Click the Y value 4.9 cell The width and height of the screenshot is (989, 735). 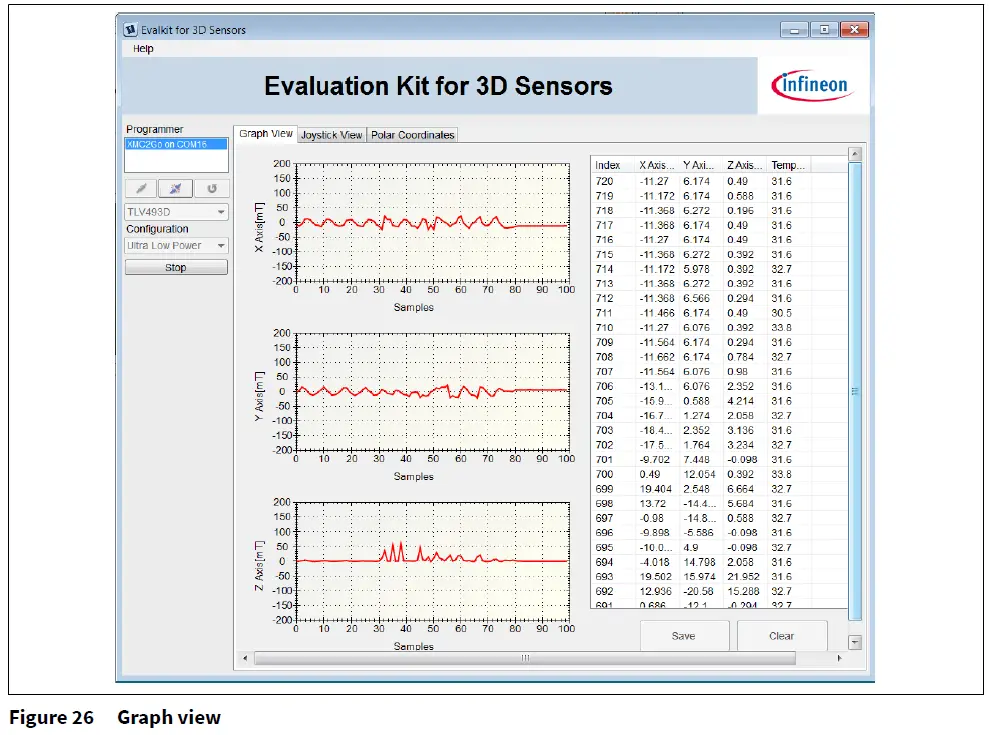pyautogui.click(x=691, y=548)
